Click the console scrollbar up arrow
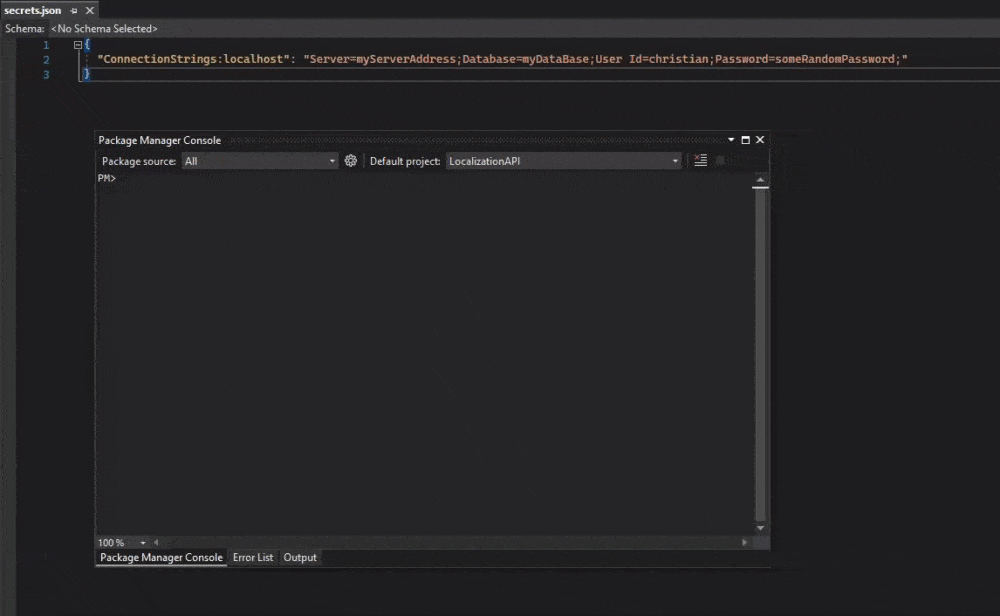The image size is (1000, 616). [760, 180]
